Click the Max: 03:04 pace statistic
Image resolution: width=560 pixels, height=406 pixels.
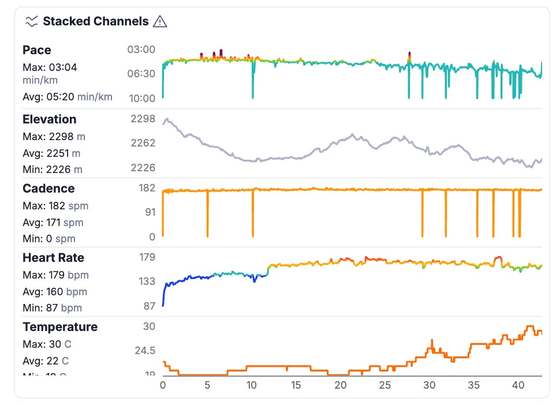click(50, 67)
